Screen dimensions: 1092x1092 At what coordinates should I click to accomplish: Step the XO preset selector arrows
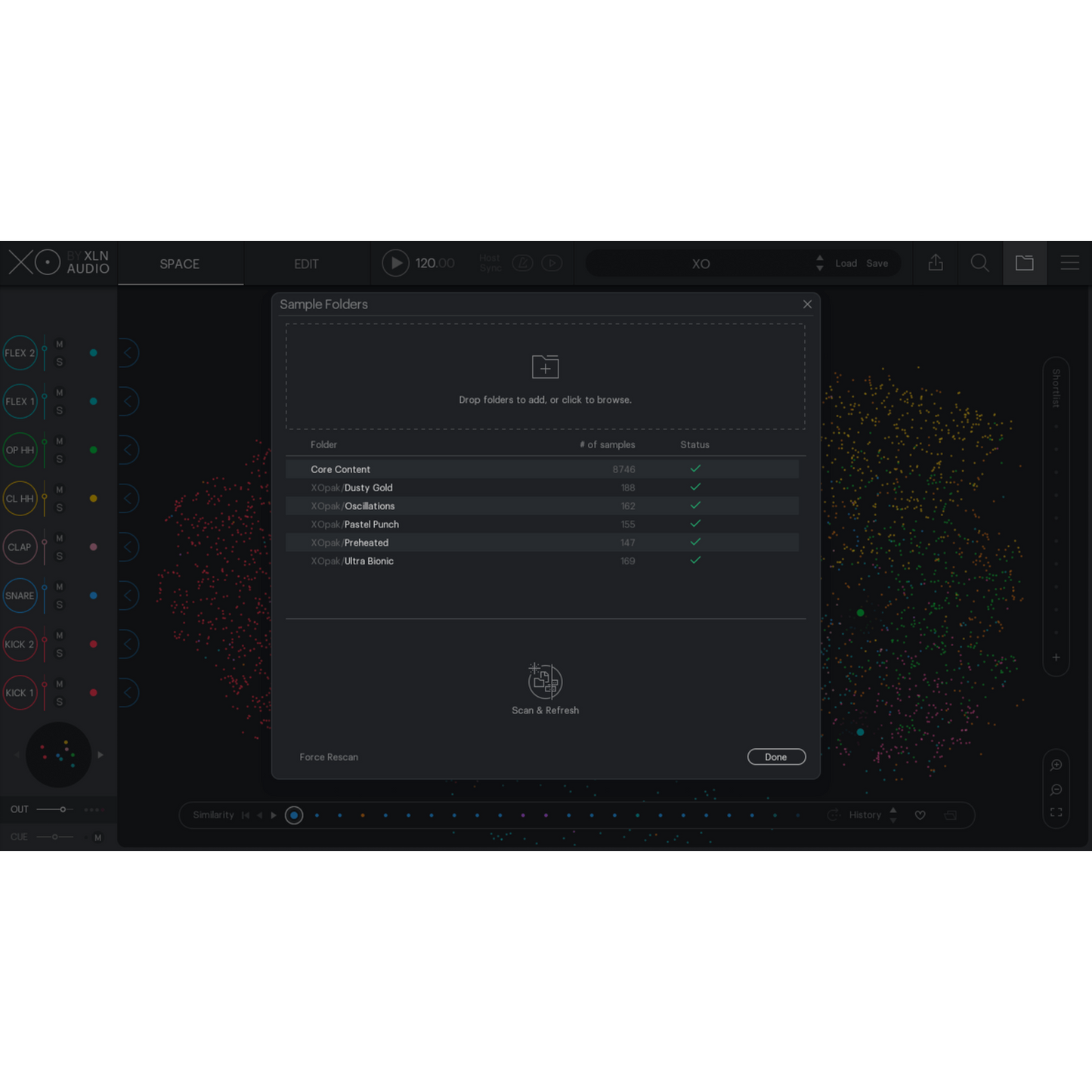[x=820, y=263]
